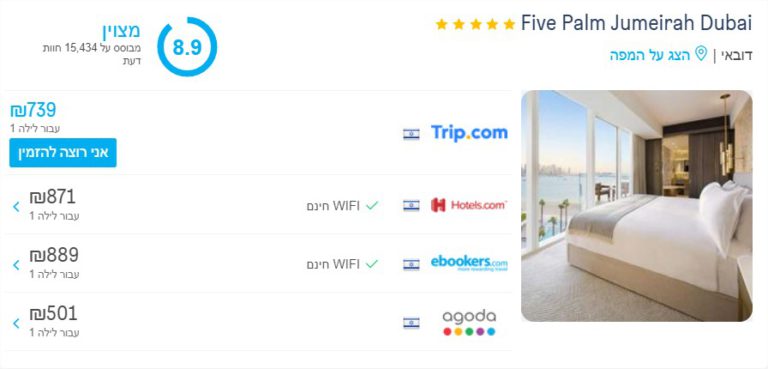The image size is (768, 369).
Task: Click the five-star hotel rating
Action: [475, 24]
